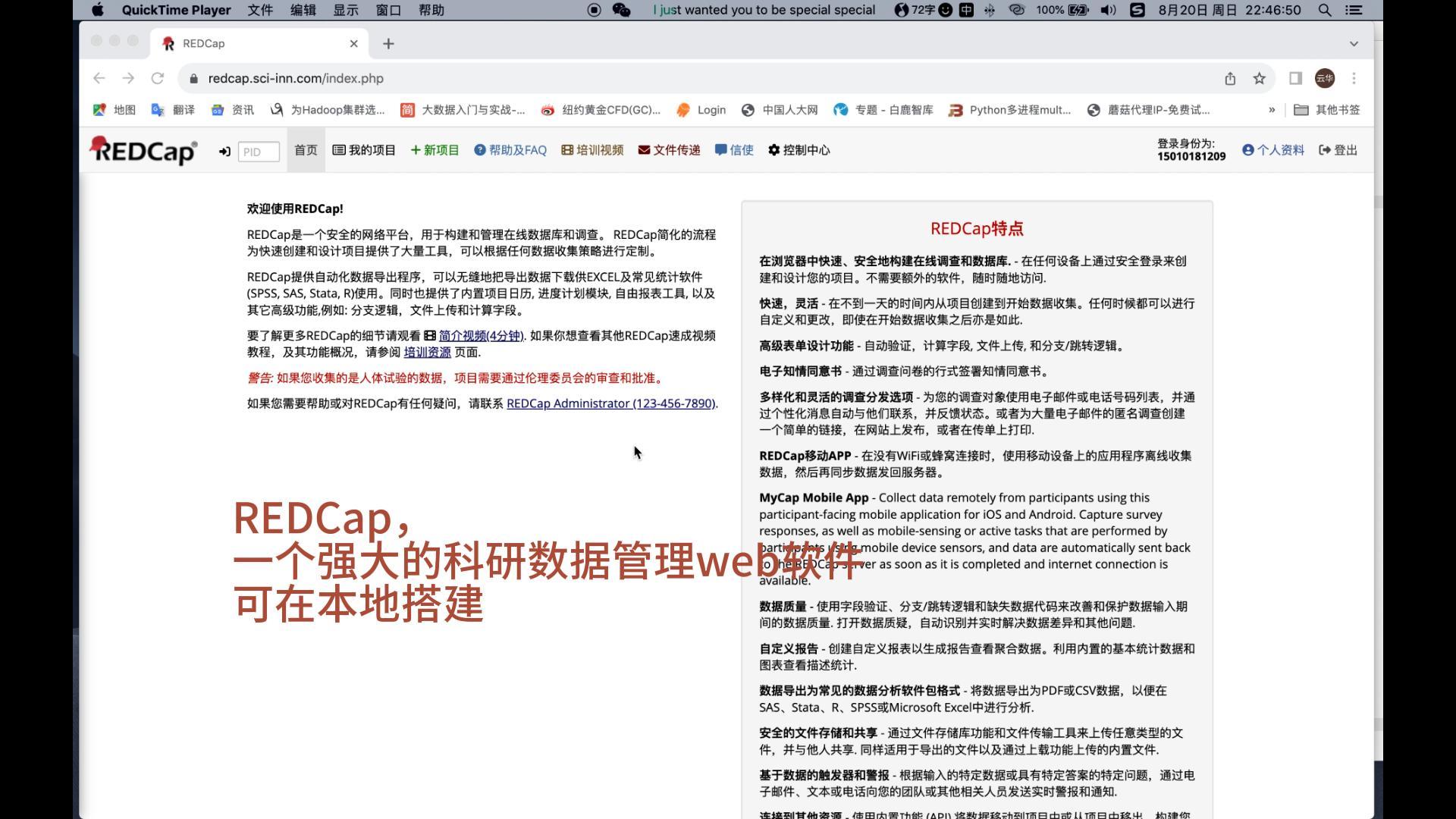The height and width of the screenshot is (819, 1456).
Task: Open 个人资料 profile page
Action: click(1273, 150)
